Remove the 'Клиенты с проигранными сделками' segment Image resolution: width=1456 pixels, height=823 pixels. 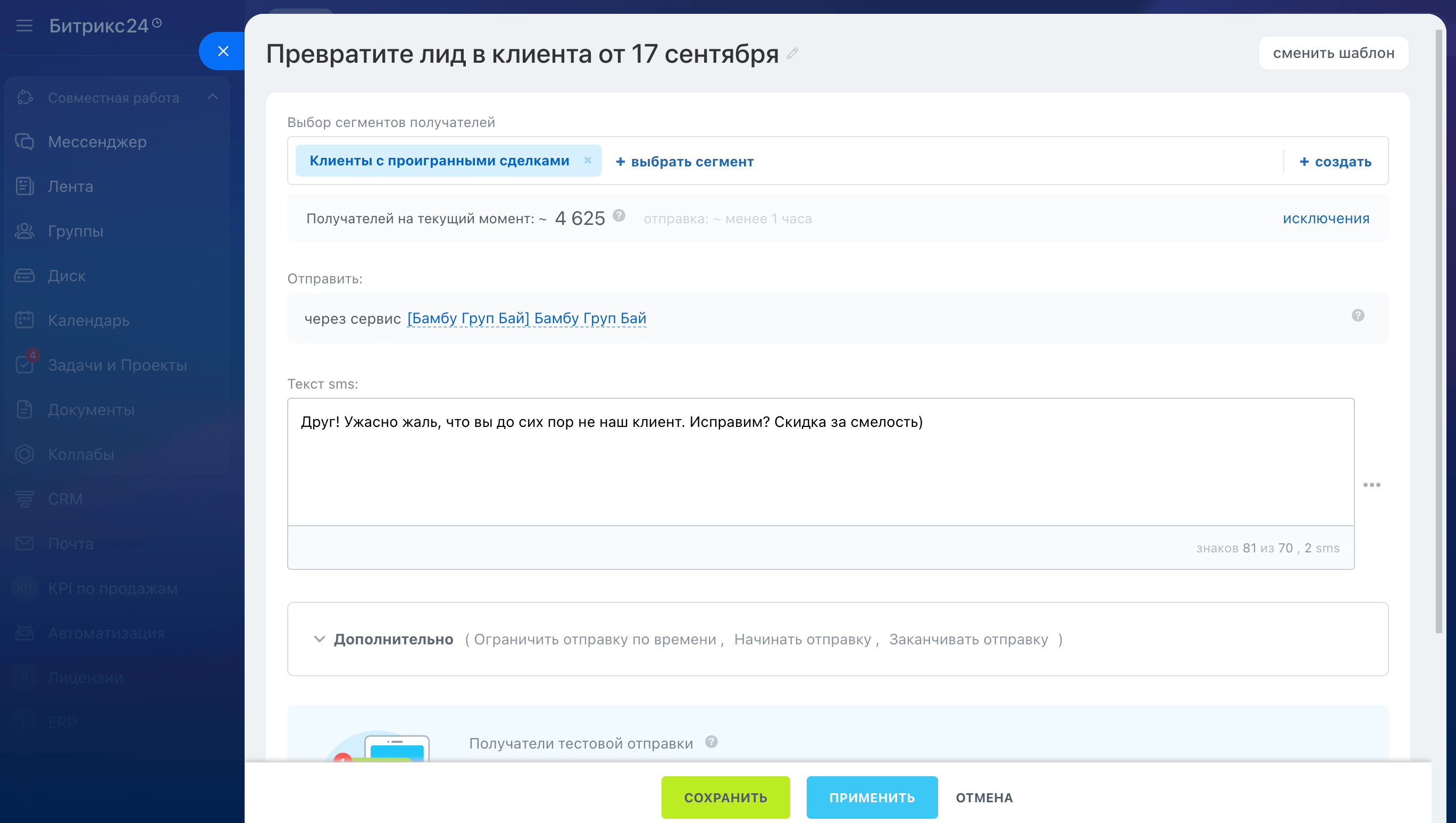point(587,161)
